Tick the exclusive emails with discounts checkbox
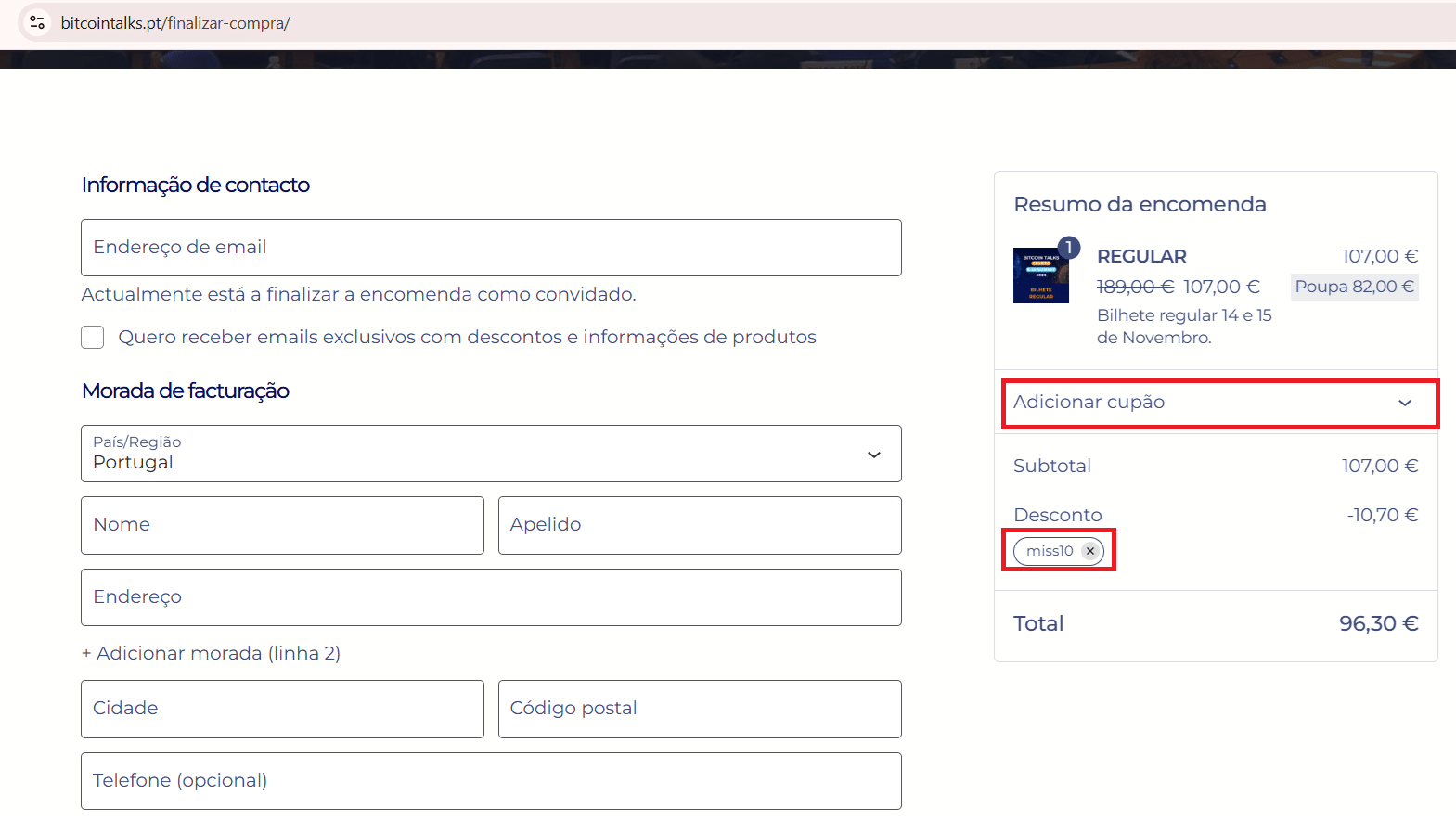The image size is (1456, 820). point(93,337)
